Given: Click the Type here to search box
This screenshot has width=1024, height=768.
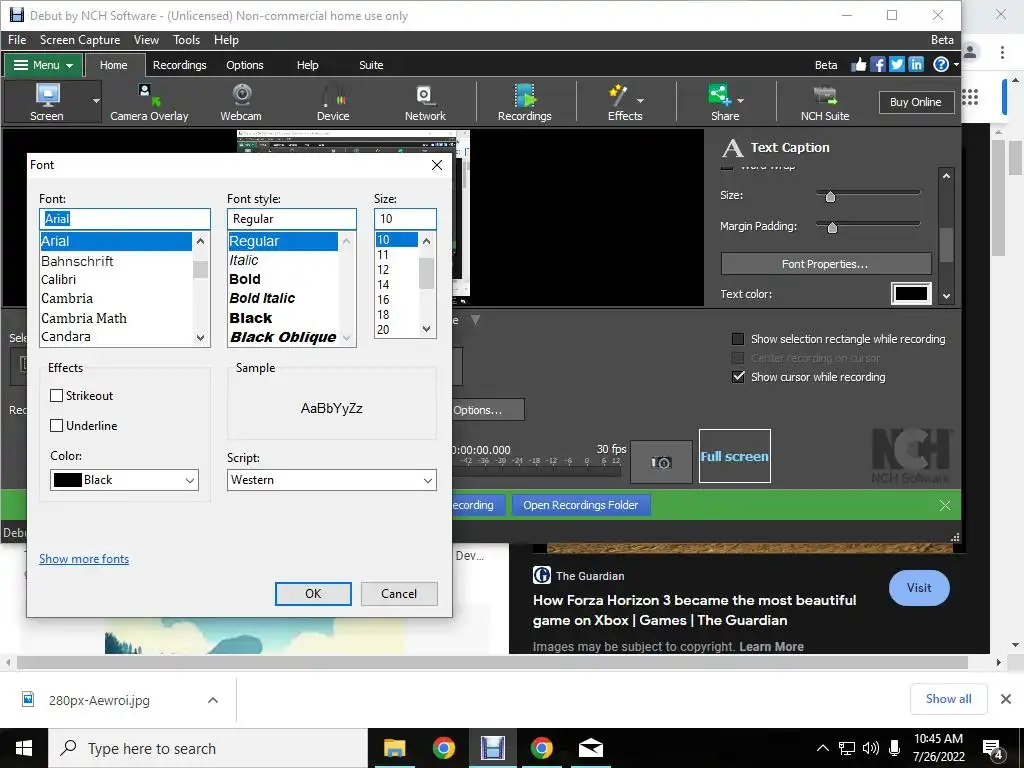Looking at the screenshot, I should tap(208, 748).
